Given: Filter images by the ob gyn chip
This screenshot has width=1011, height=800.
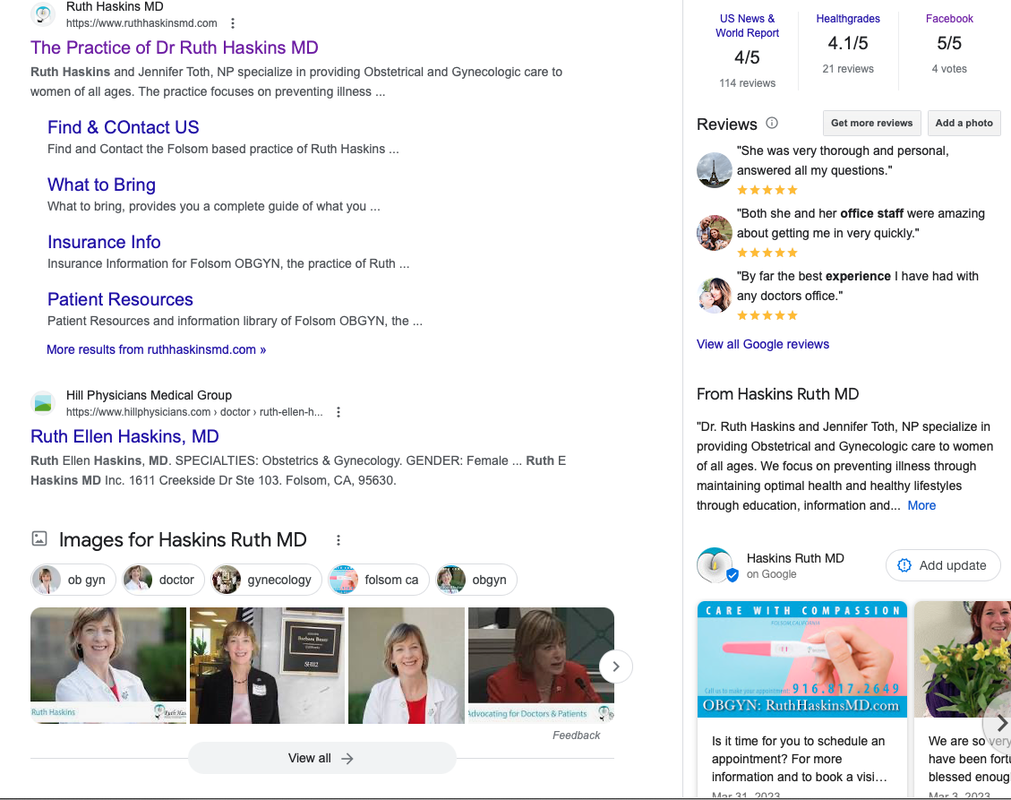Looking at the screenshot, I should point(73,580).
